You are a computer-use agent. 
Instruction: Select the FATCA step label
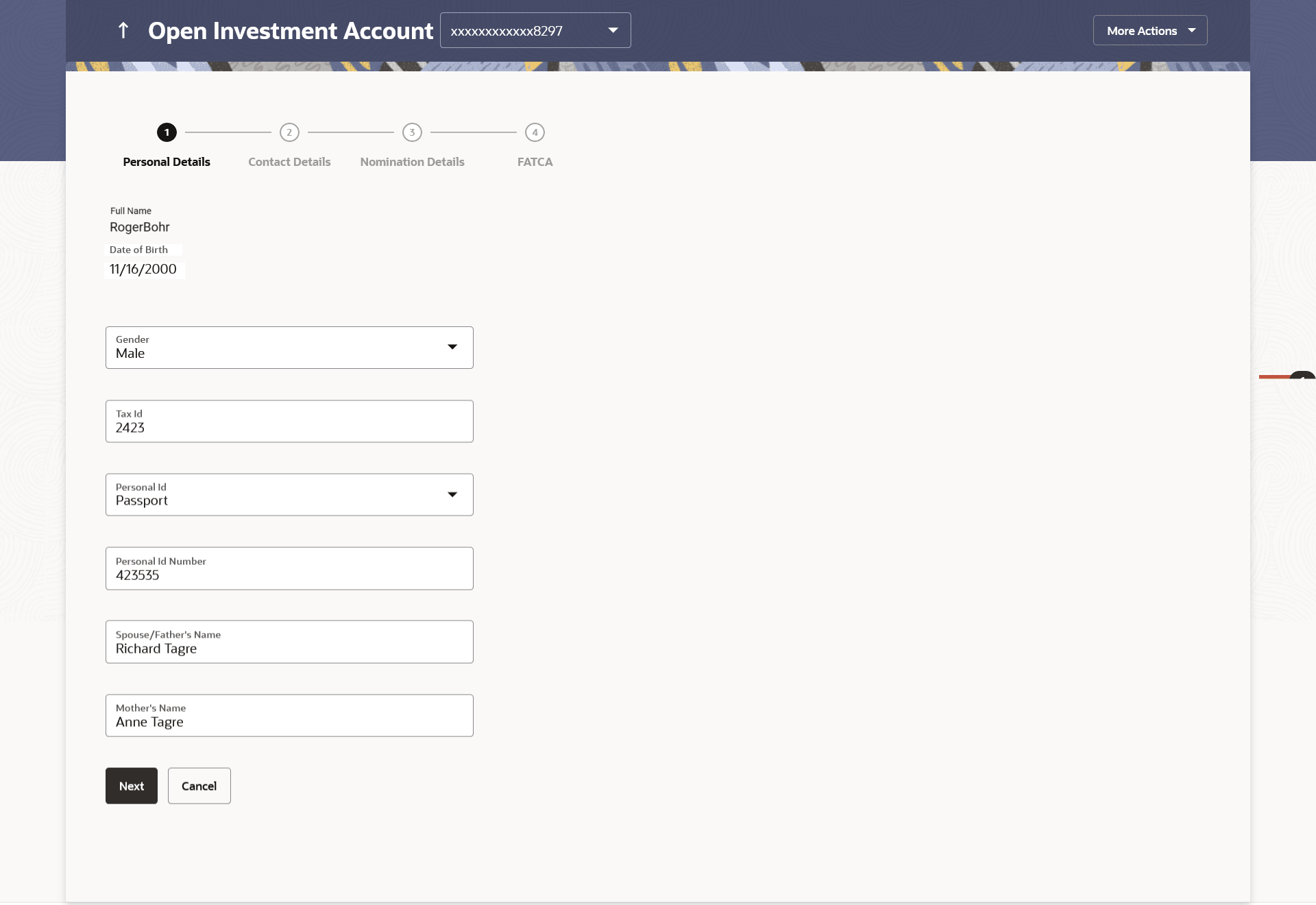pos(535,162)
